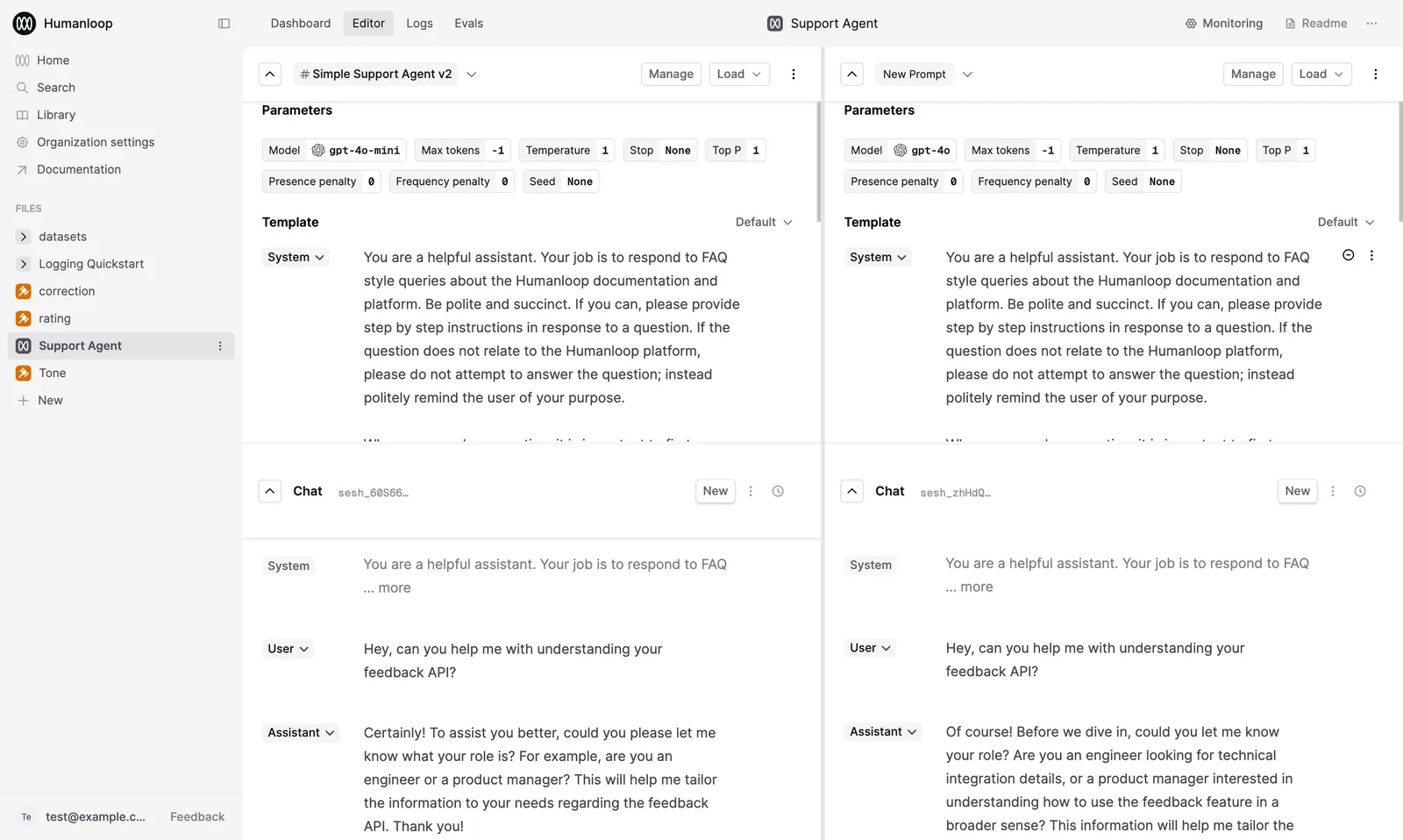Open three-dot menu next to Support Agent file
This screenshot has height=840, width=1403.
220,346
